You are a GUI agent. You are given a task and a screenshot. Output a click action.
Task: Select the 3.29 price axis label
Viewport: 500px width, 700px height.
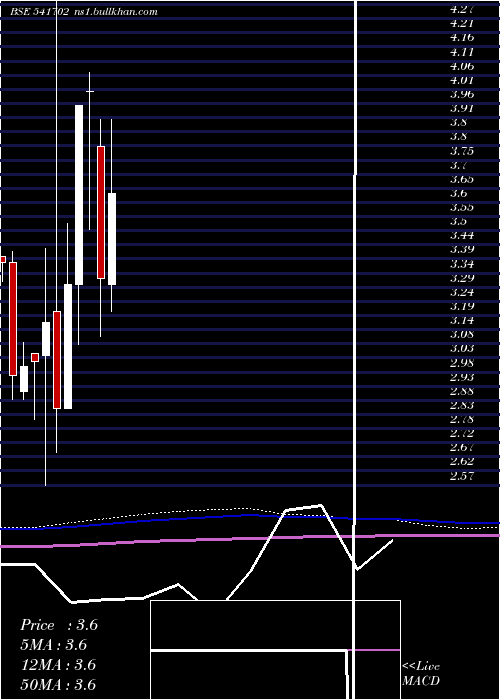coord(462,278)
